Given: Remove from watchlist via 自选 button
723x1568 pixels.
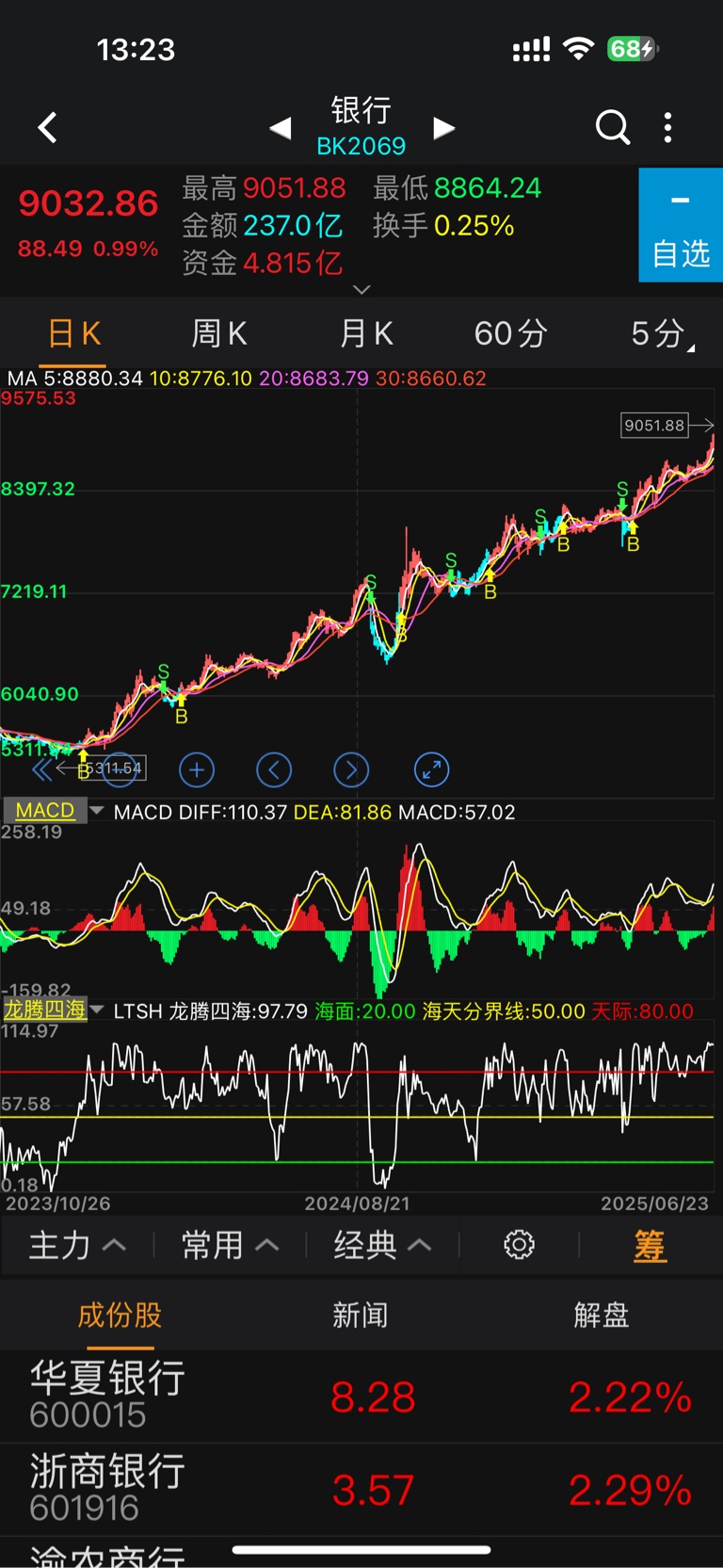Looking at the screenshot, I should (681, 225).
